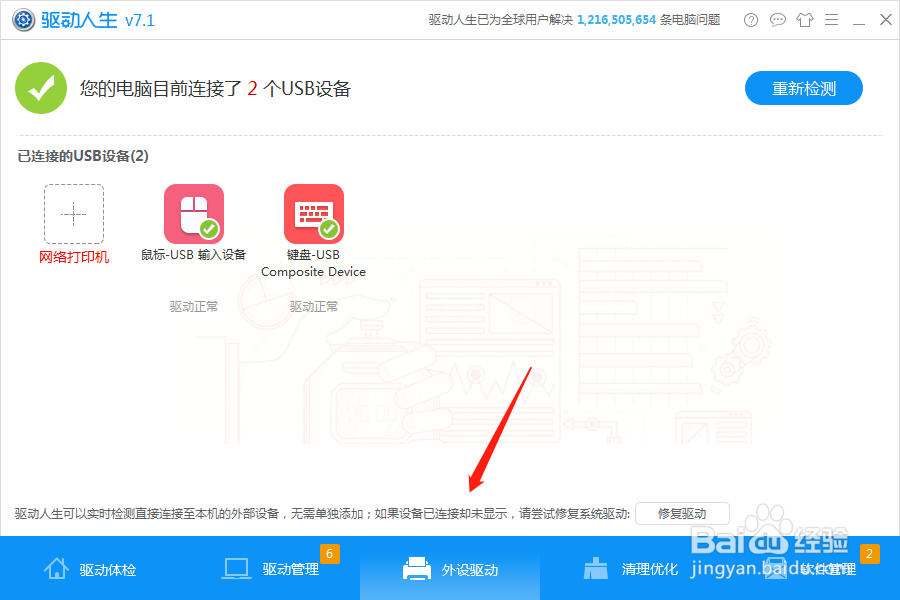900x600 pixels.
Task: Switch to the 软件管理 tab
Action: pyautogui.click(x=810, y=568)
